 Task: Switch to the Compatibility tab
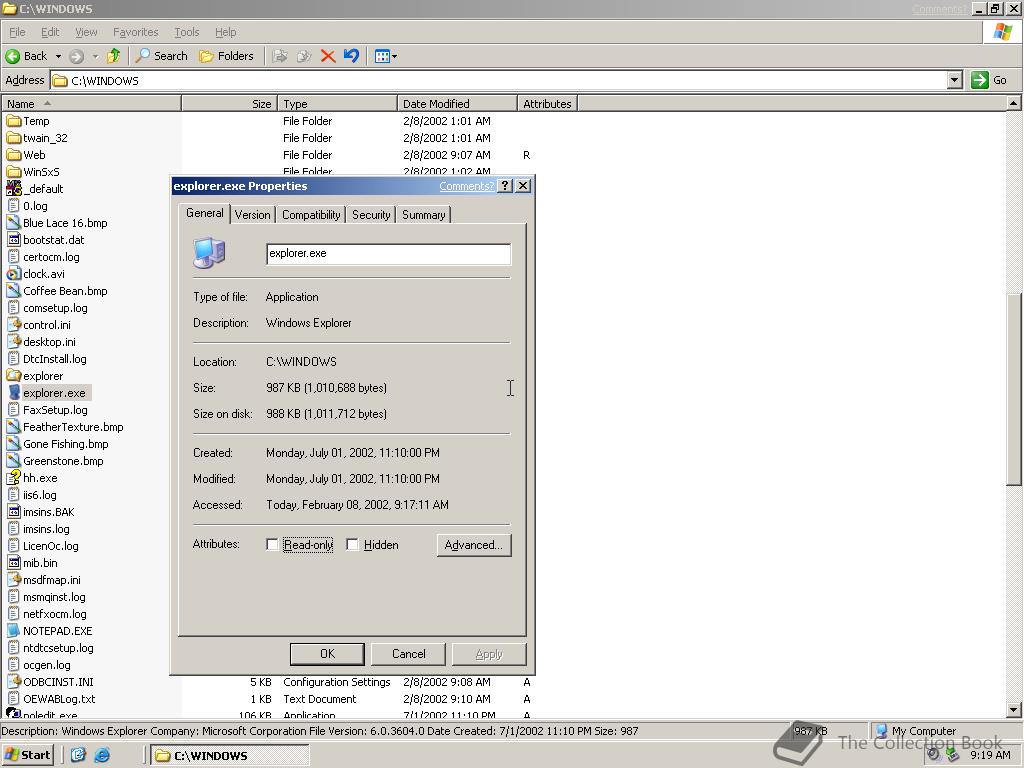[x=311, y=215]
